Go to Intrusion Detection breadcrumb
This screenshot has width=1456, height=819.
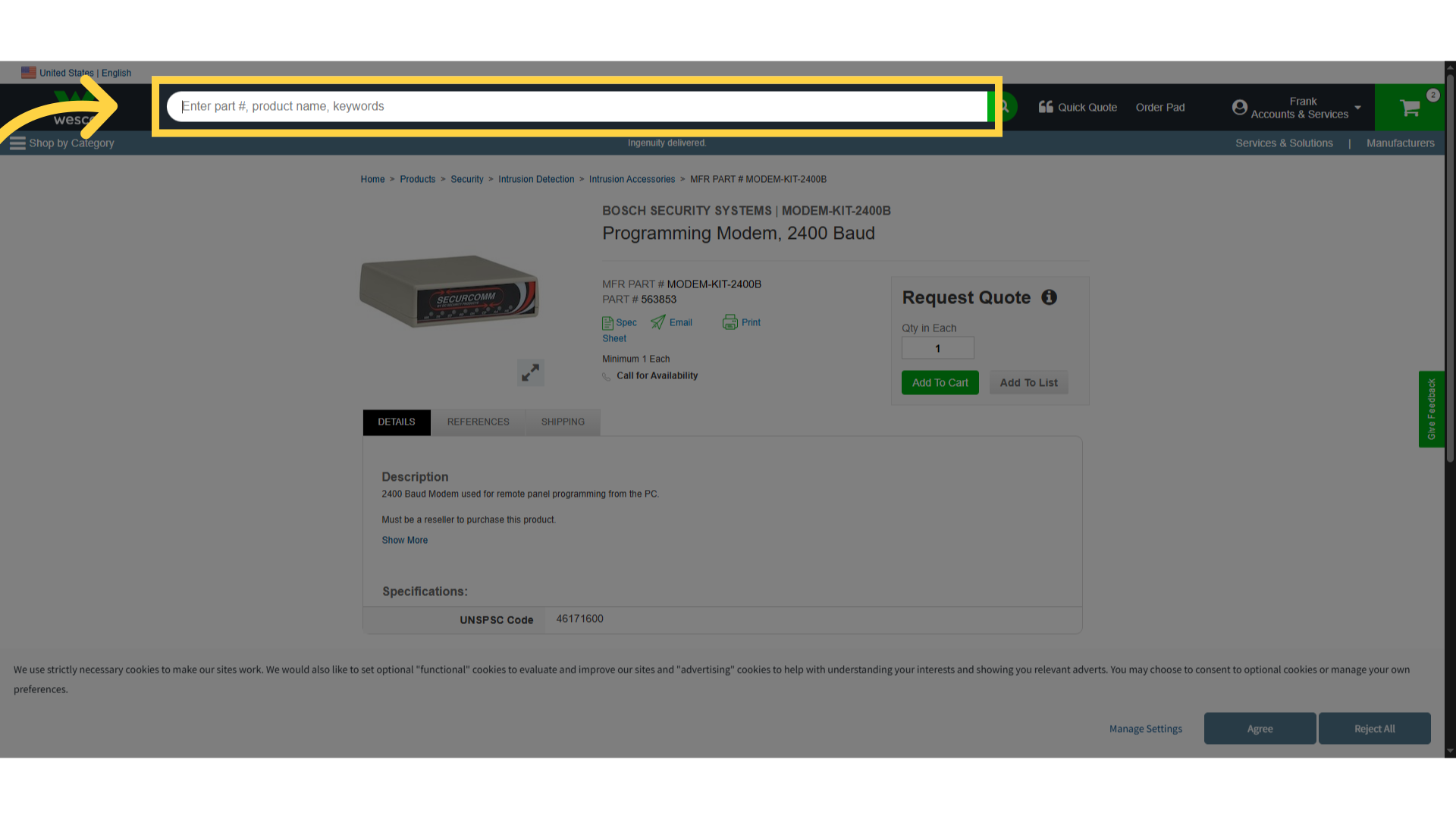coord(536,179)
